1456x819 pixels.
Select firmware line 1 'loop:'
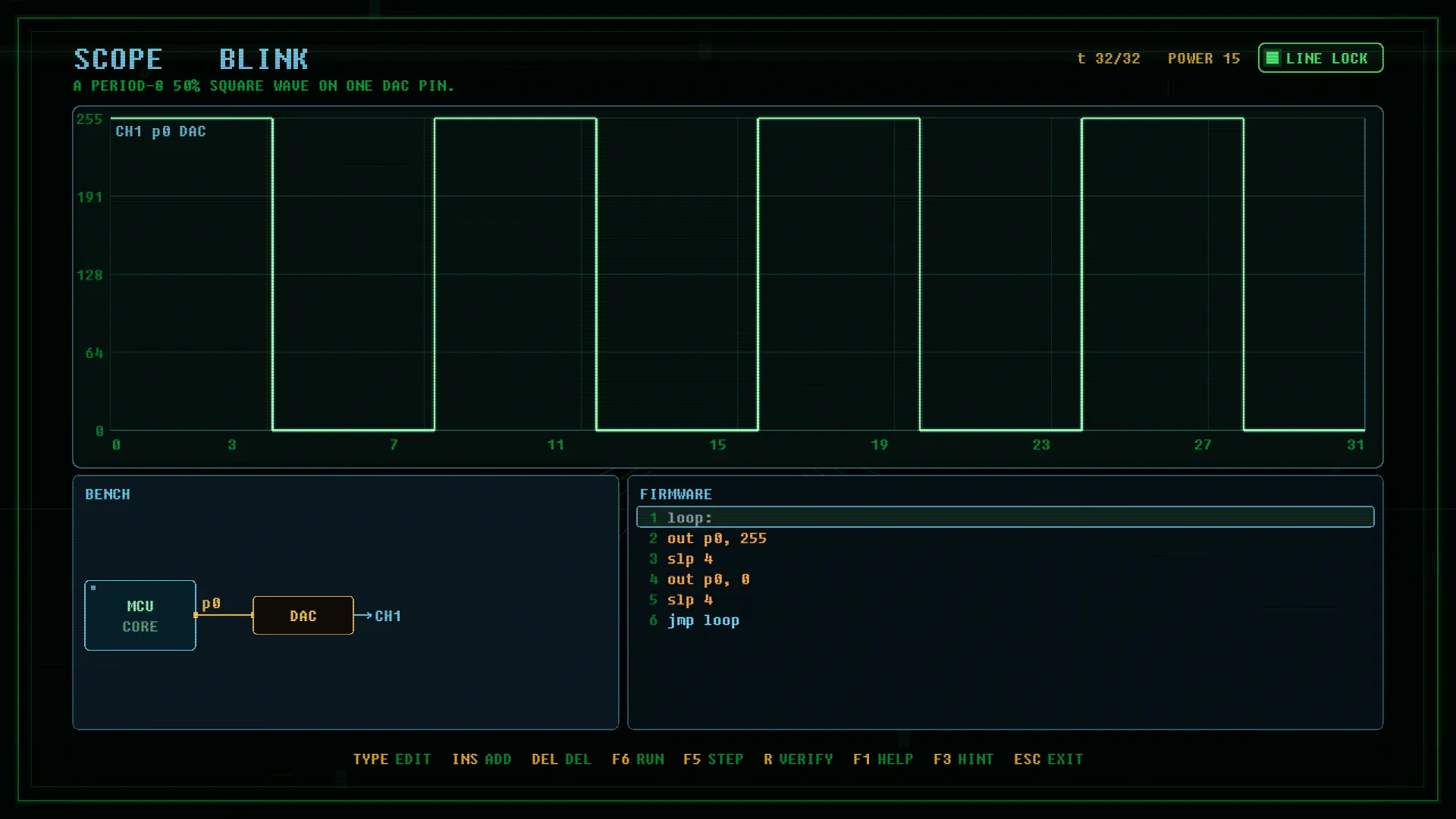[1005, 517]
